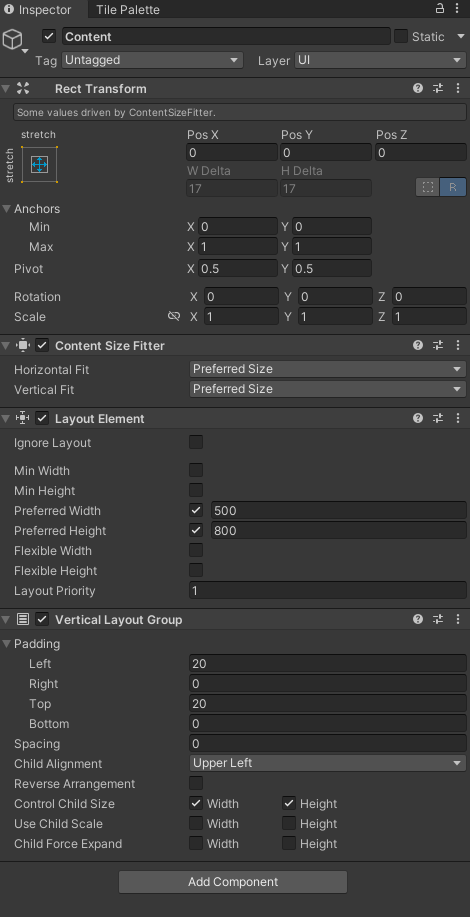Open Layout Element three-dot menu

pos(458,418)
